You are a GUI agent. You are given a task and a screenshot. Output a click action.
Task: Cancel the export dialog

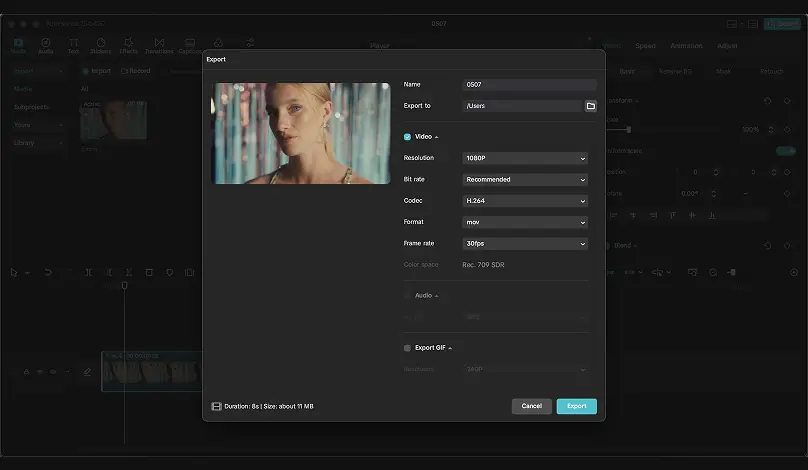[x=531, y=407]
